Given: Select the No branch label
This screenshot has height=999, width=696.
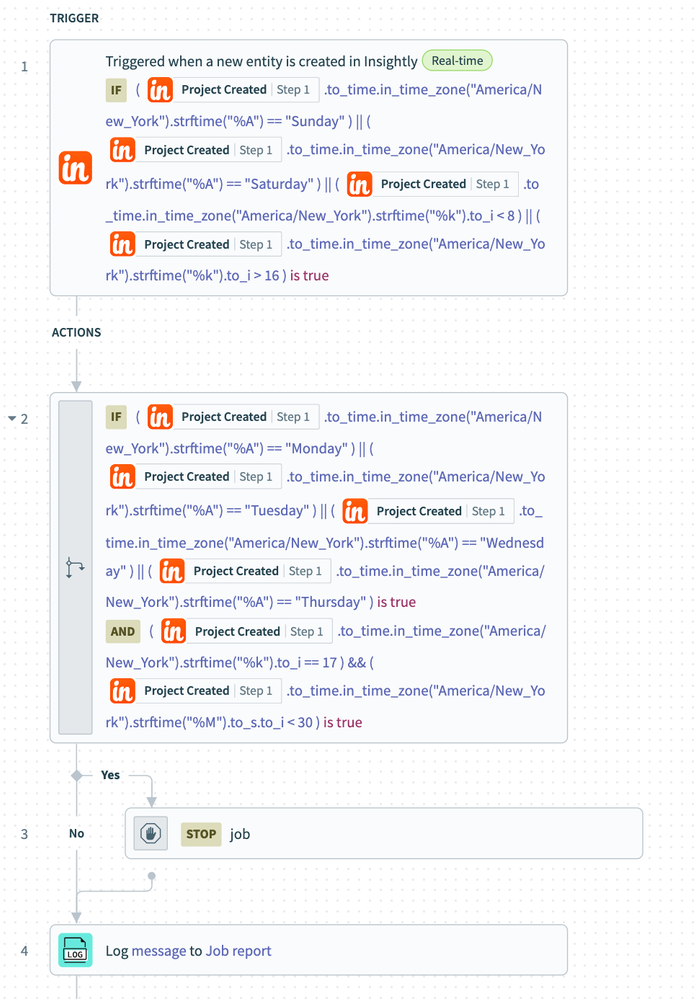Looking at the screenshot, I should point(77,833).
